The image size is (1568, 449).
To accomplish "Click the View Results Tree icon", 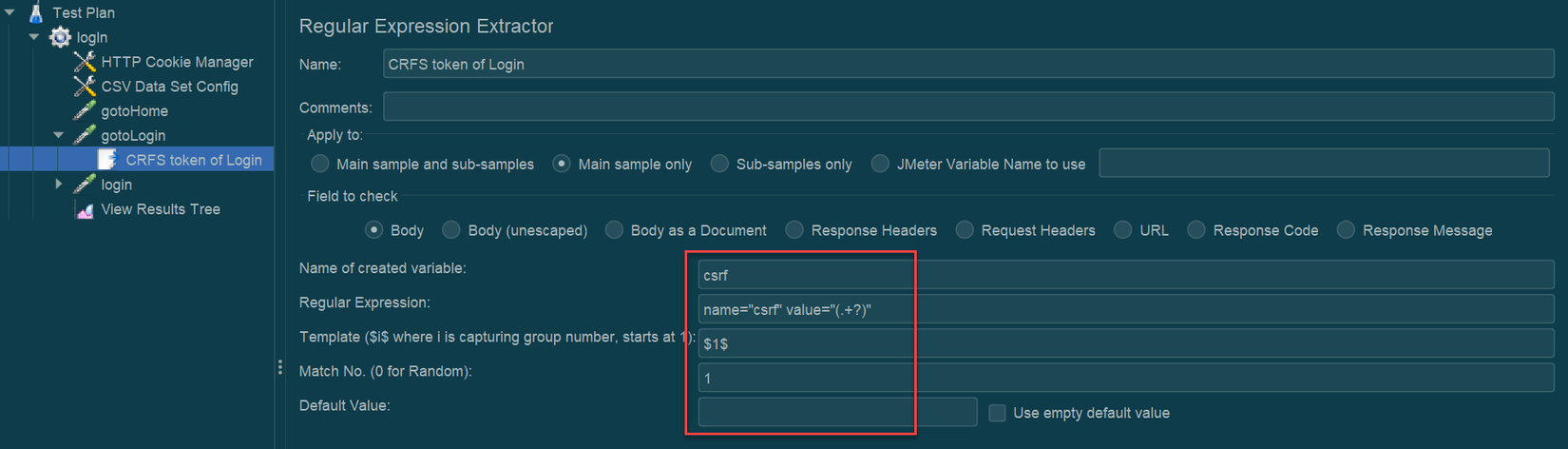I will [85, 209].
